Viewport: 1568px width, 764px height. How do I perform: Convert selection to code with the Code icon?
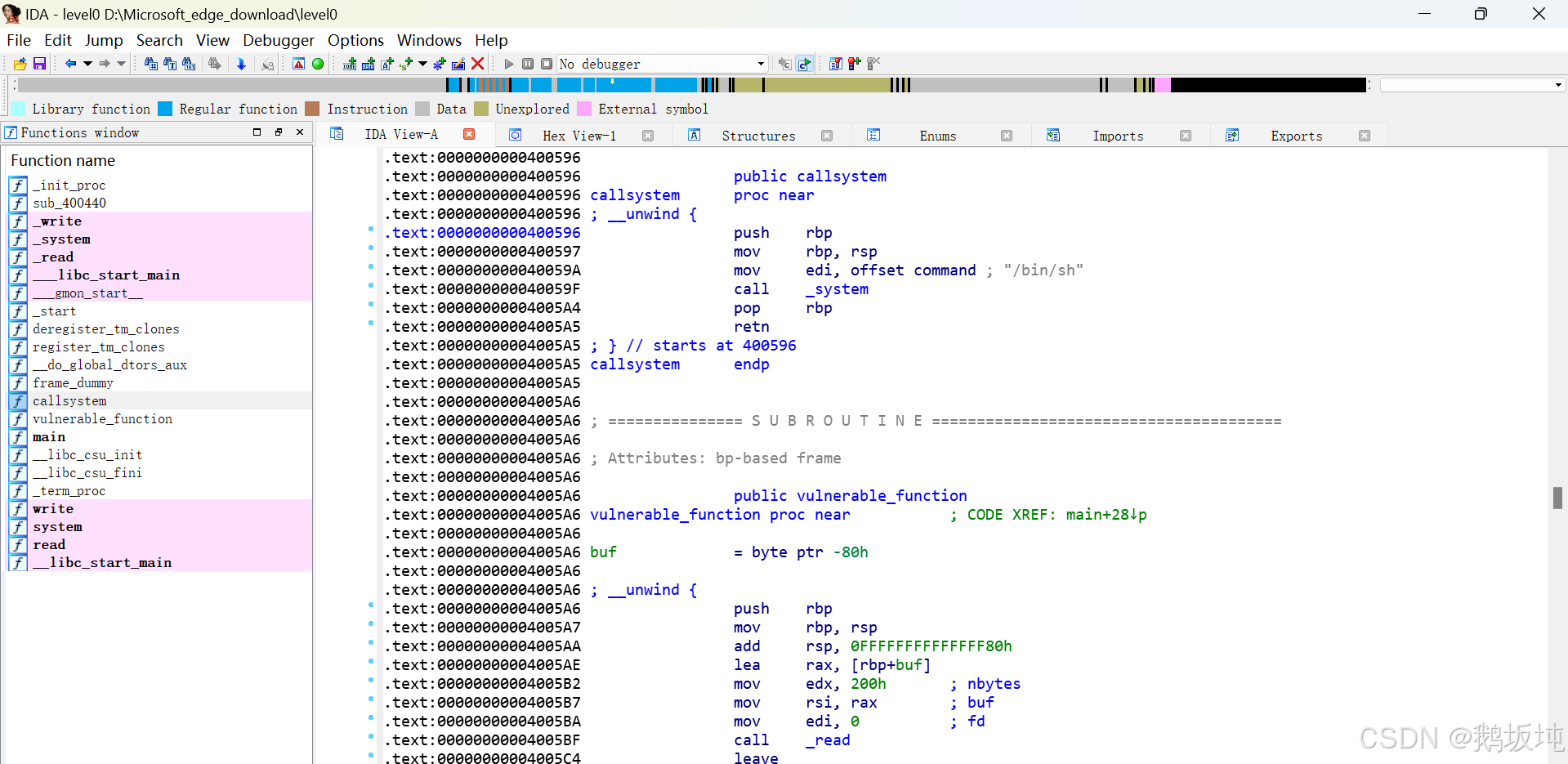[350, 63]
